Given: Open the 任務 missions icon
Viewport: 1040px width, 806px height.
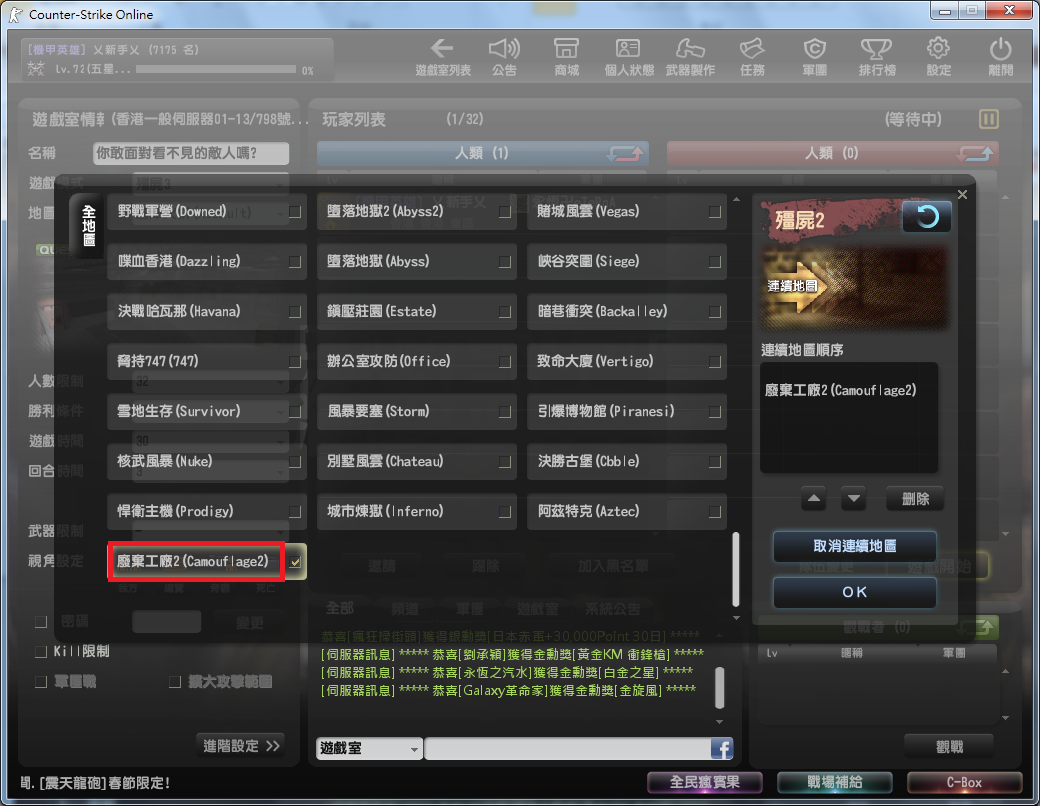Looking at the screenshot, I should point(753,57).
